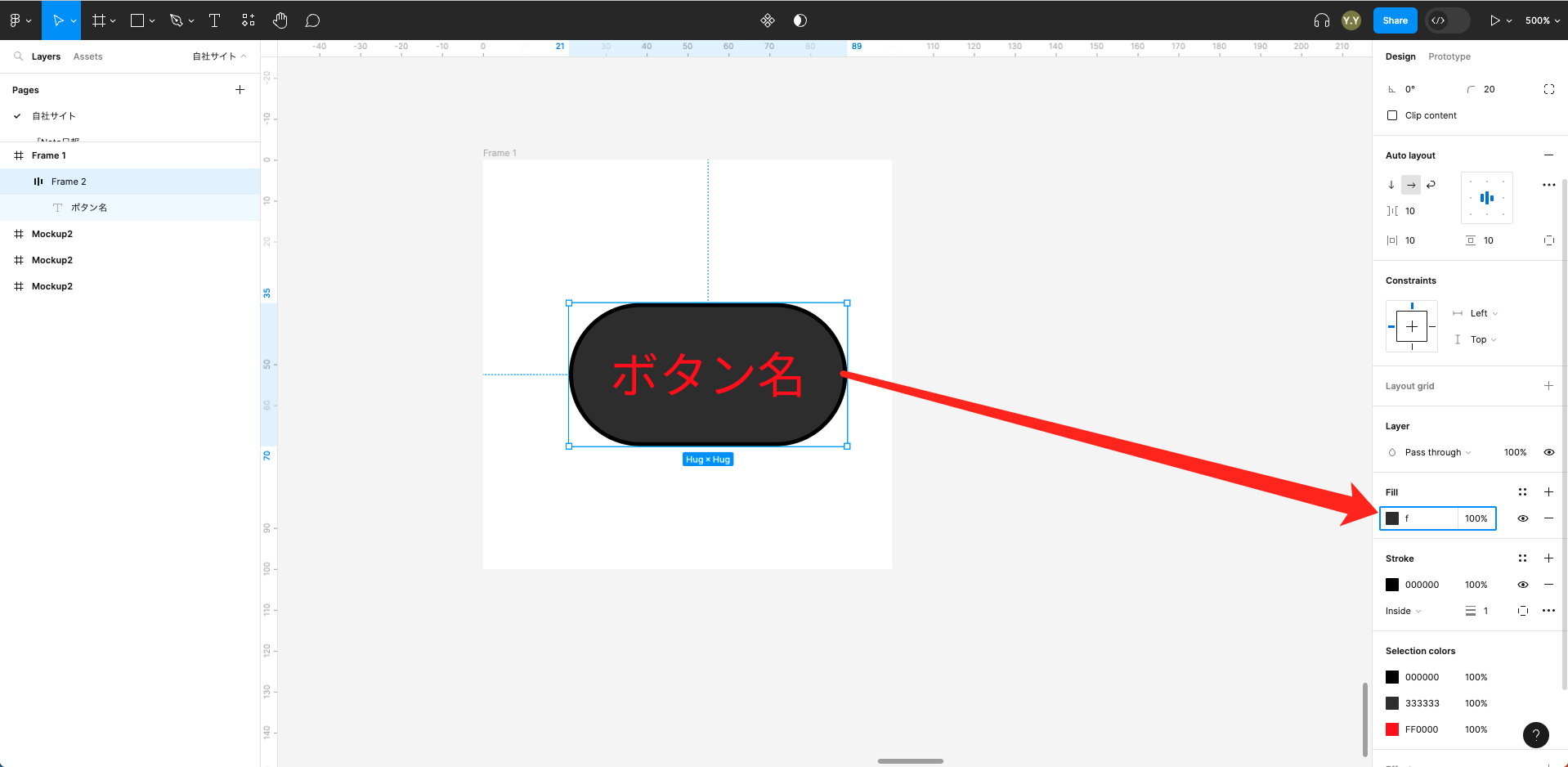This screenshot has height=767, width=1568.
Task: Remove the fill with minus icon
Action: (1548, 518)
